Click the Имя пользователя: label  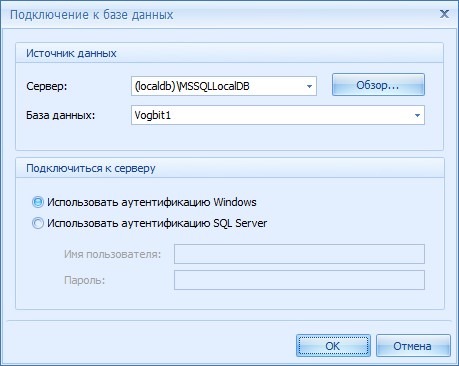(113, 254)
